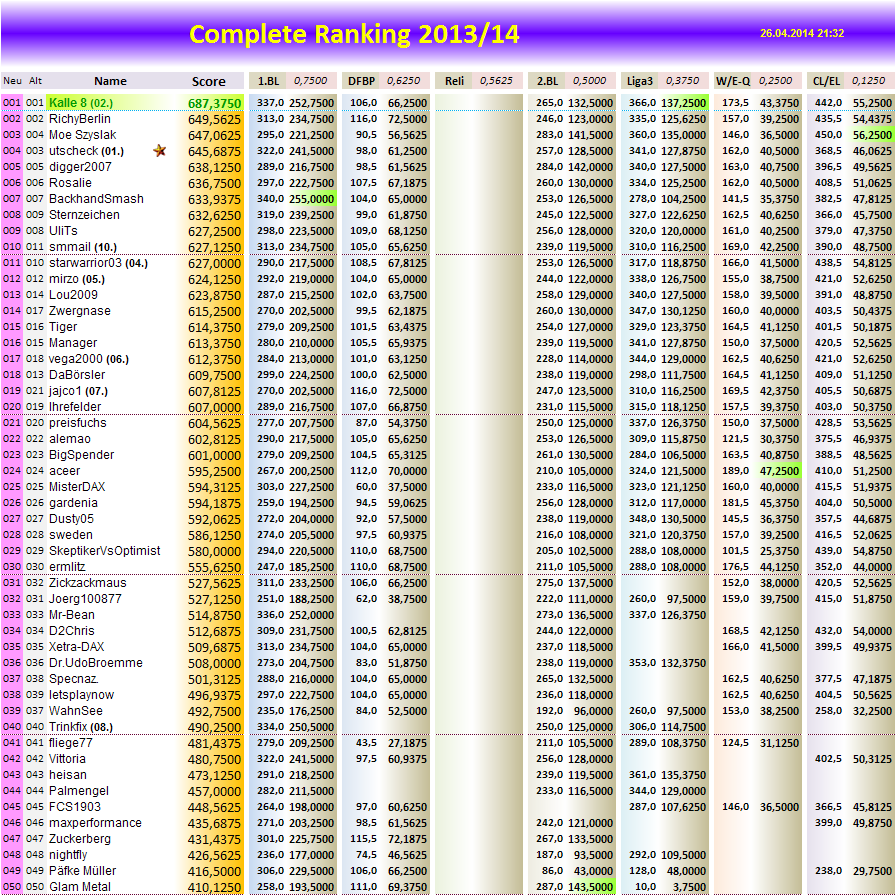Click the name "smmail (10.)"
The width and height of the screenshot is (895, 895).
[x=83, y=247]
